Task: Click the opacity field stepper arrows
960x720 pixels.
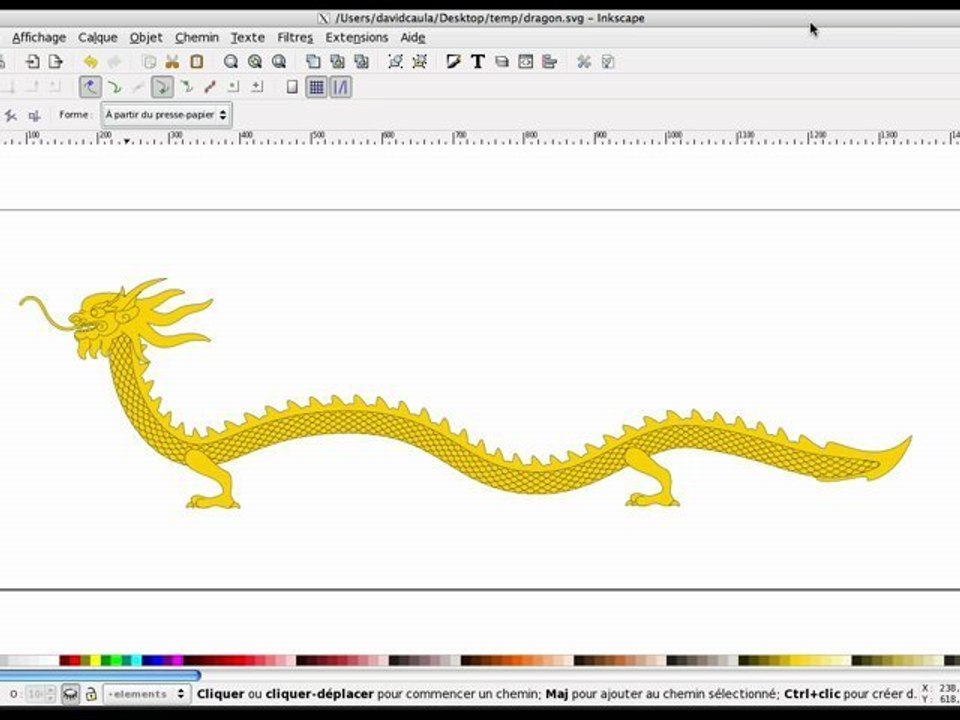Action: pos(51,694)
